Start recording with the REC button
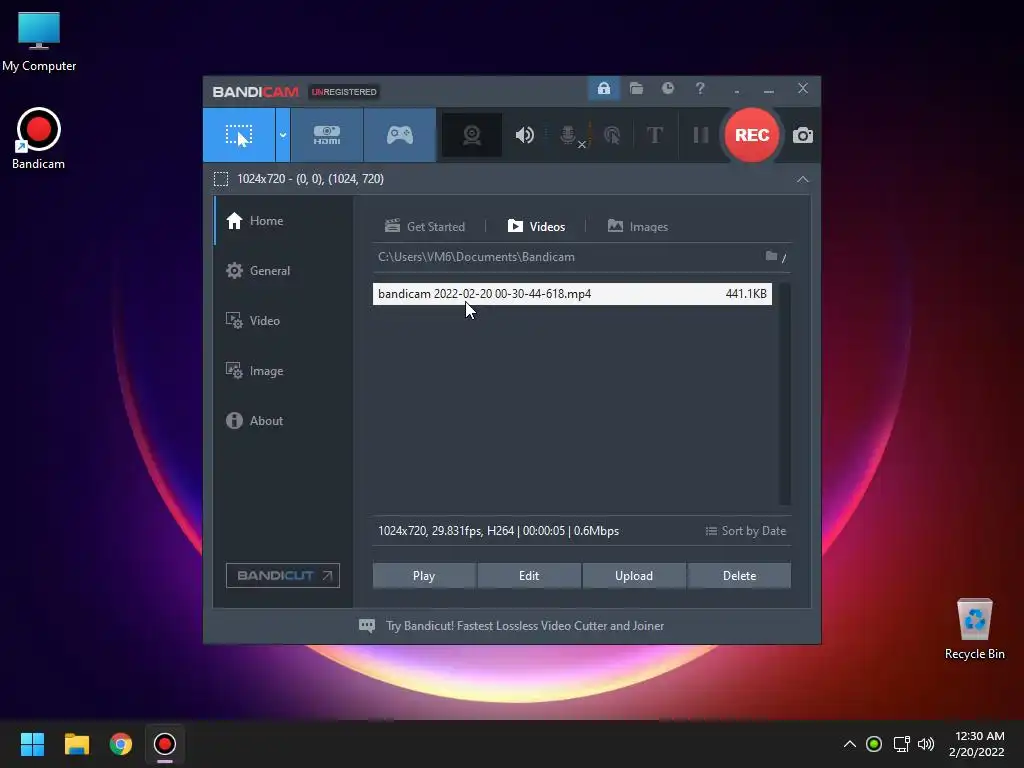This screenshot has height=768, width=1024. [752, 135]
